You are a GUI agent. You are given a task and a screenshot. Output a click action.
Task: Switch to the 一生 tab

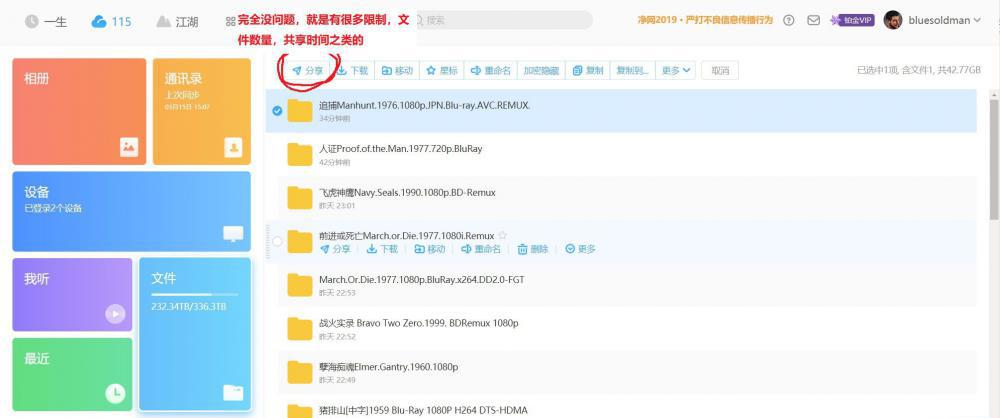click(x=46, y=22)
